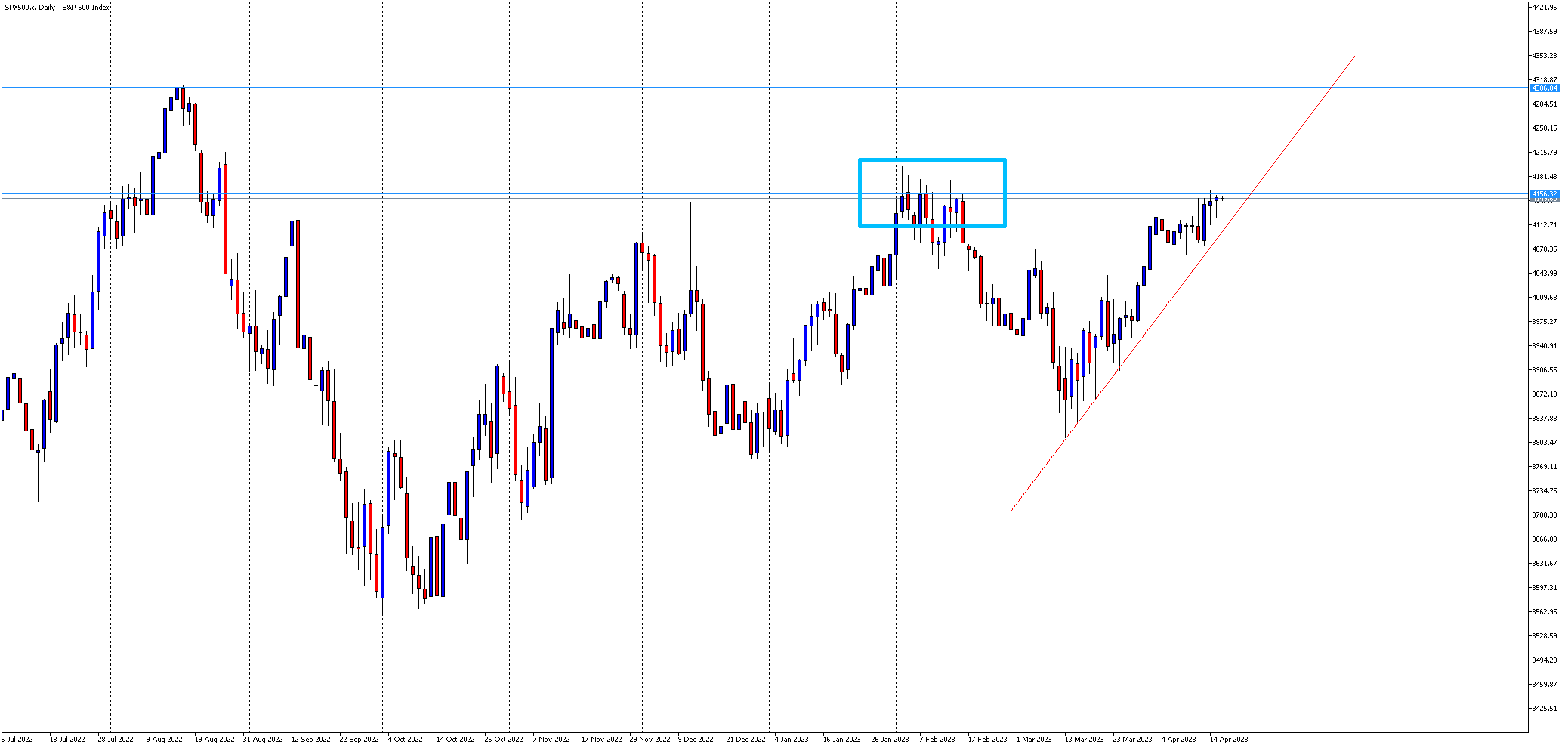Click price axis label 4284.51
Viewport: 1568px width, 748px height.
(x=1545, y=104)
